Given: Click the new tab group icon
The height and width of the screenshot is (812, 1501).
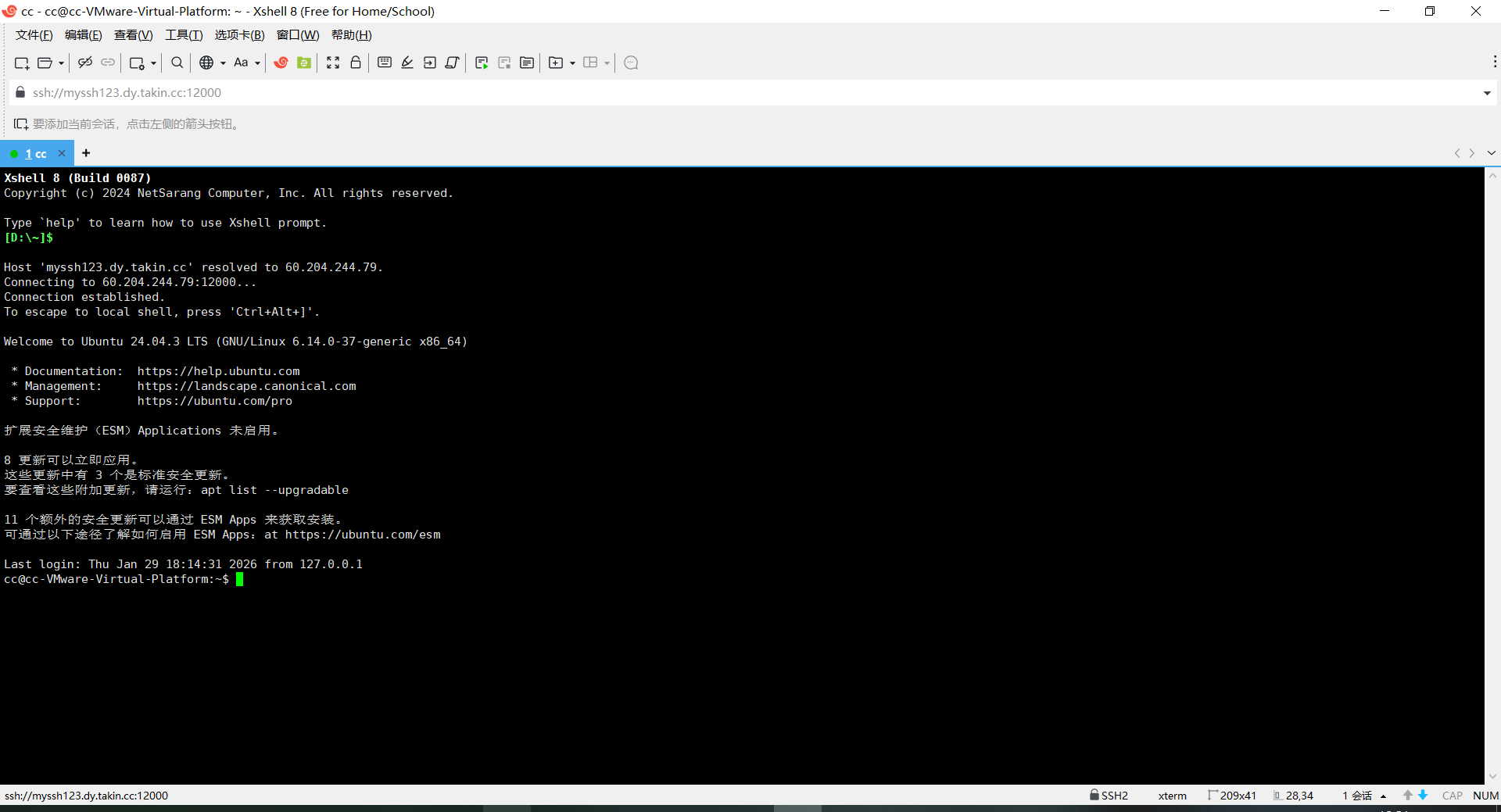Looking at the screenshot, I should [556, 63].
